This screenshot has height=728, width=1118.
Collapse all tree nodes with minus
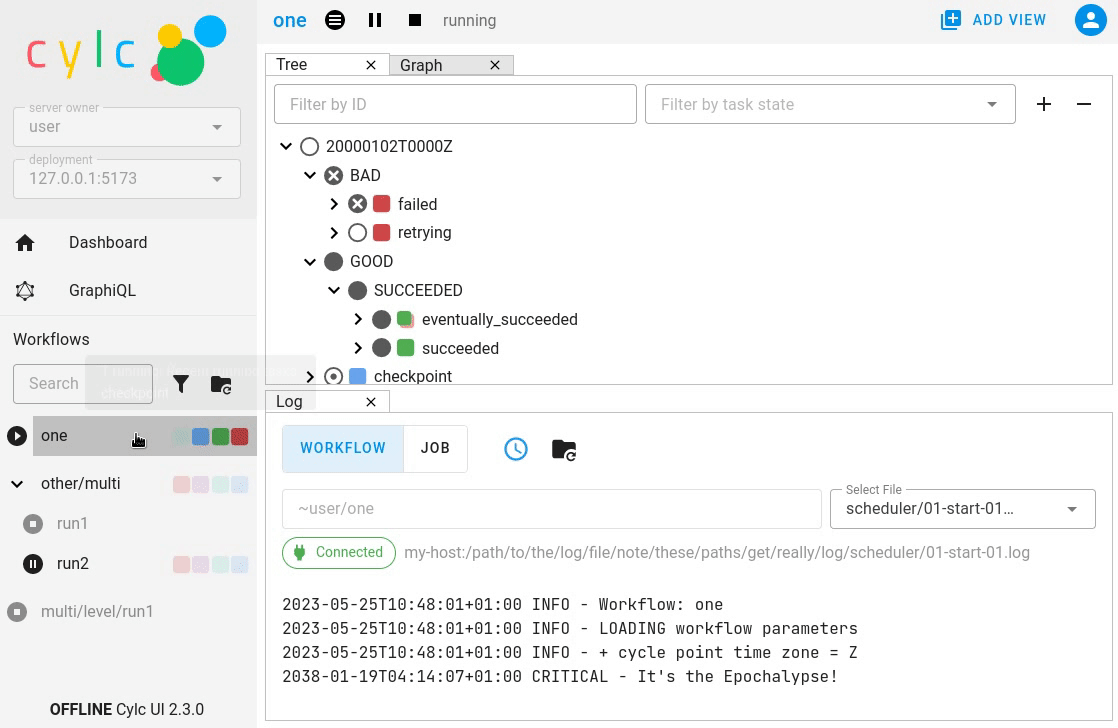pos(1084,104)
